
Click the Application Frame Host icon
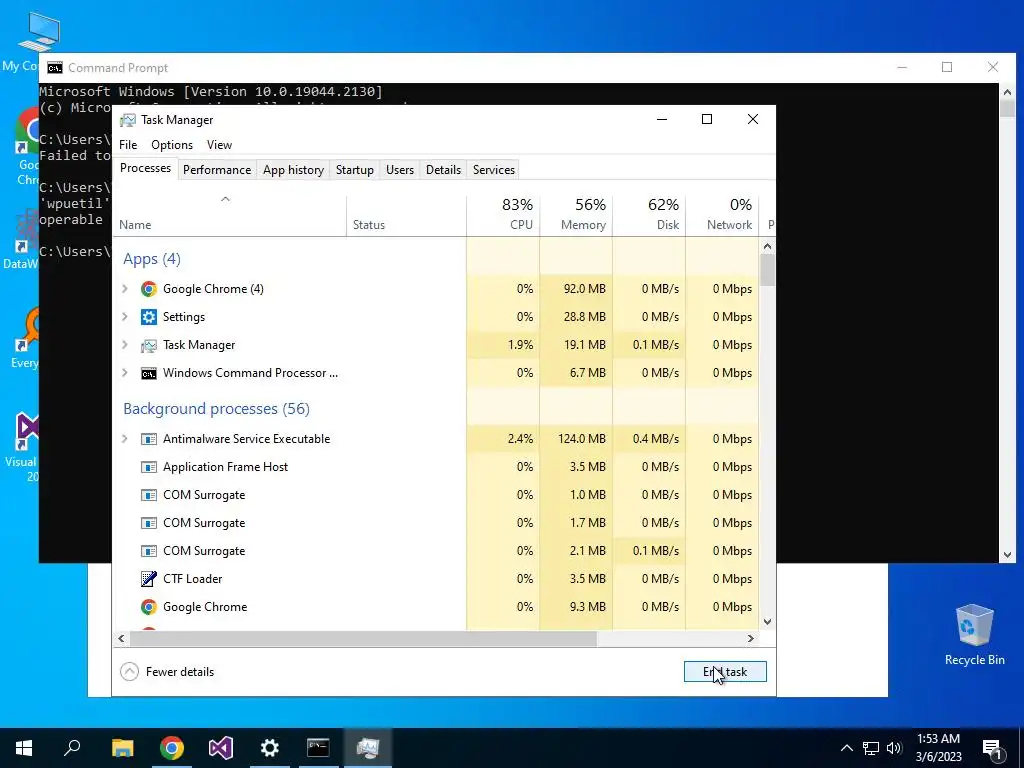point(149,467)
